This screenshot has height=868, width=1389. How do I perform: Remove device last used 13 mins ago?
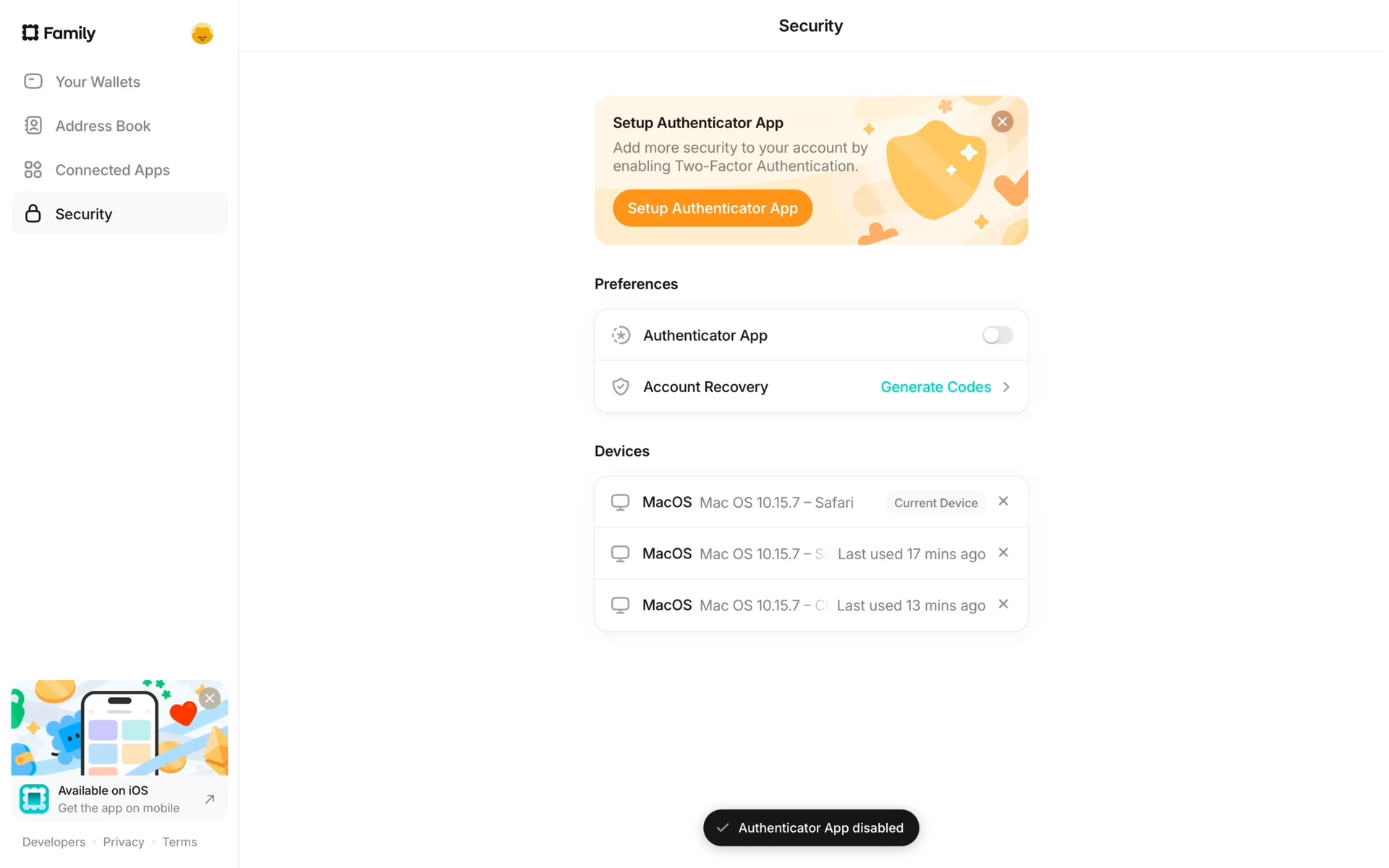1003,604
